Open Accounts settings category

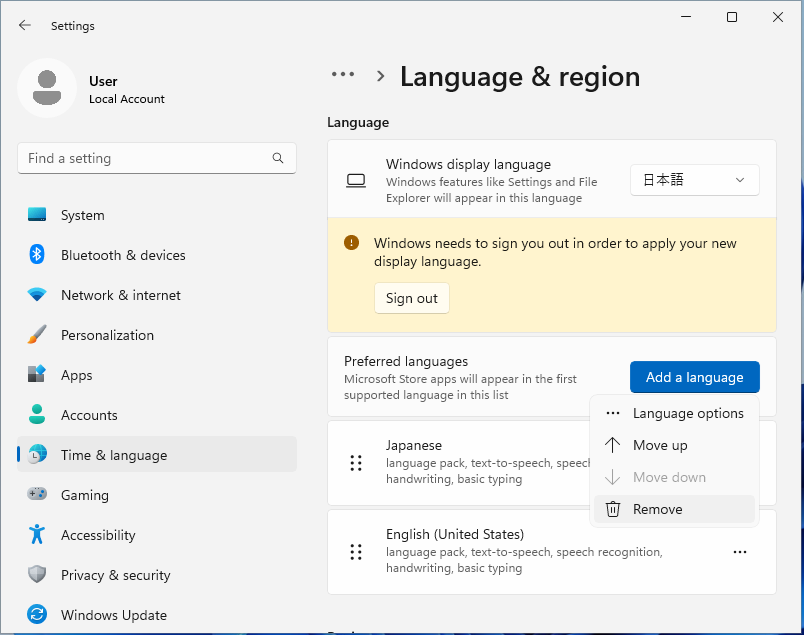157,415
